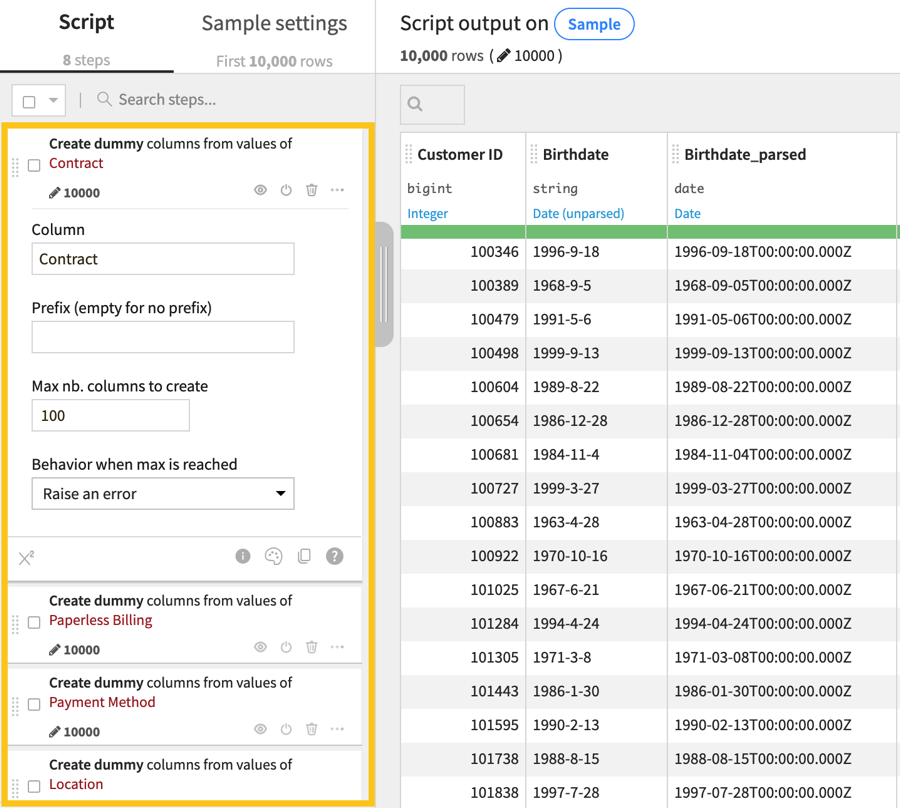900x808 pixels.
Task: Click the pencil icon next to 10000 rows
Action: (x=503, y=56)
